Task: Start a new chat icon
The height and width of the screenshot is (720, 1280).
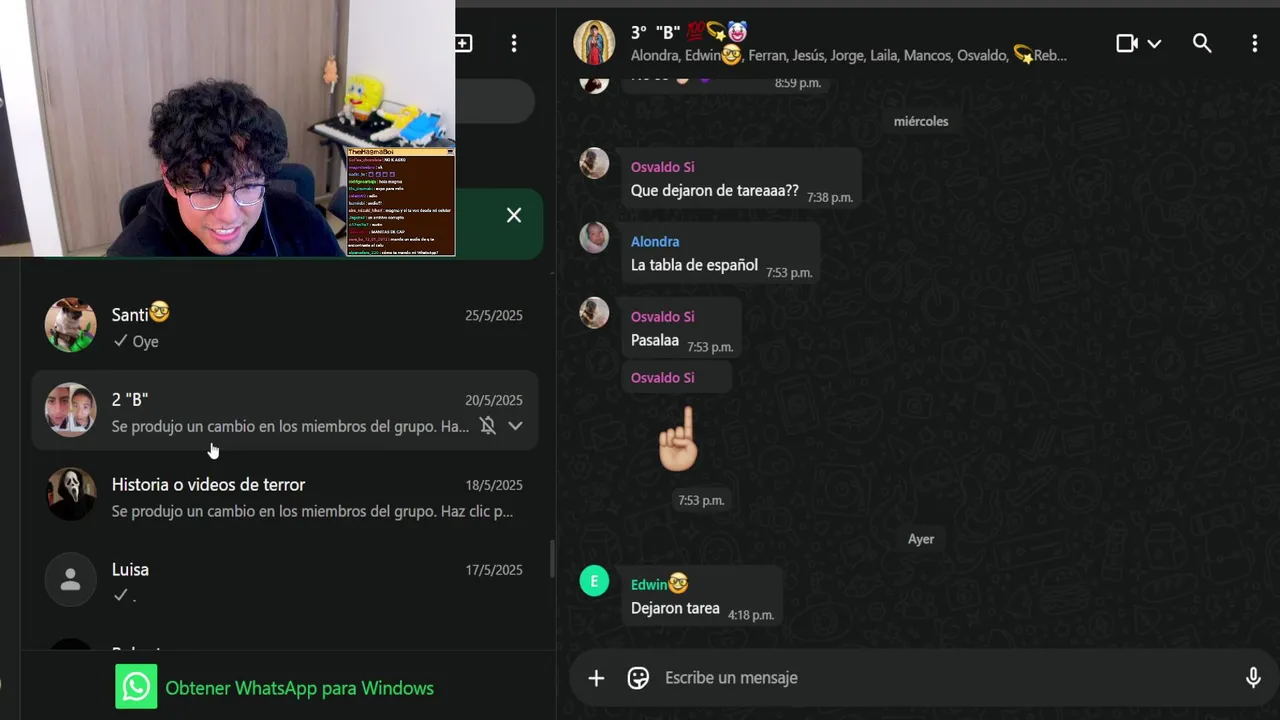Action: (464, 43)
